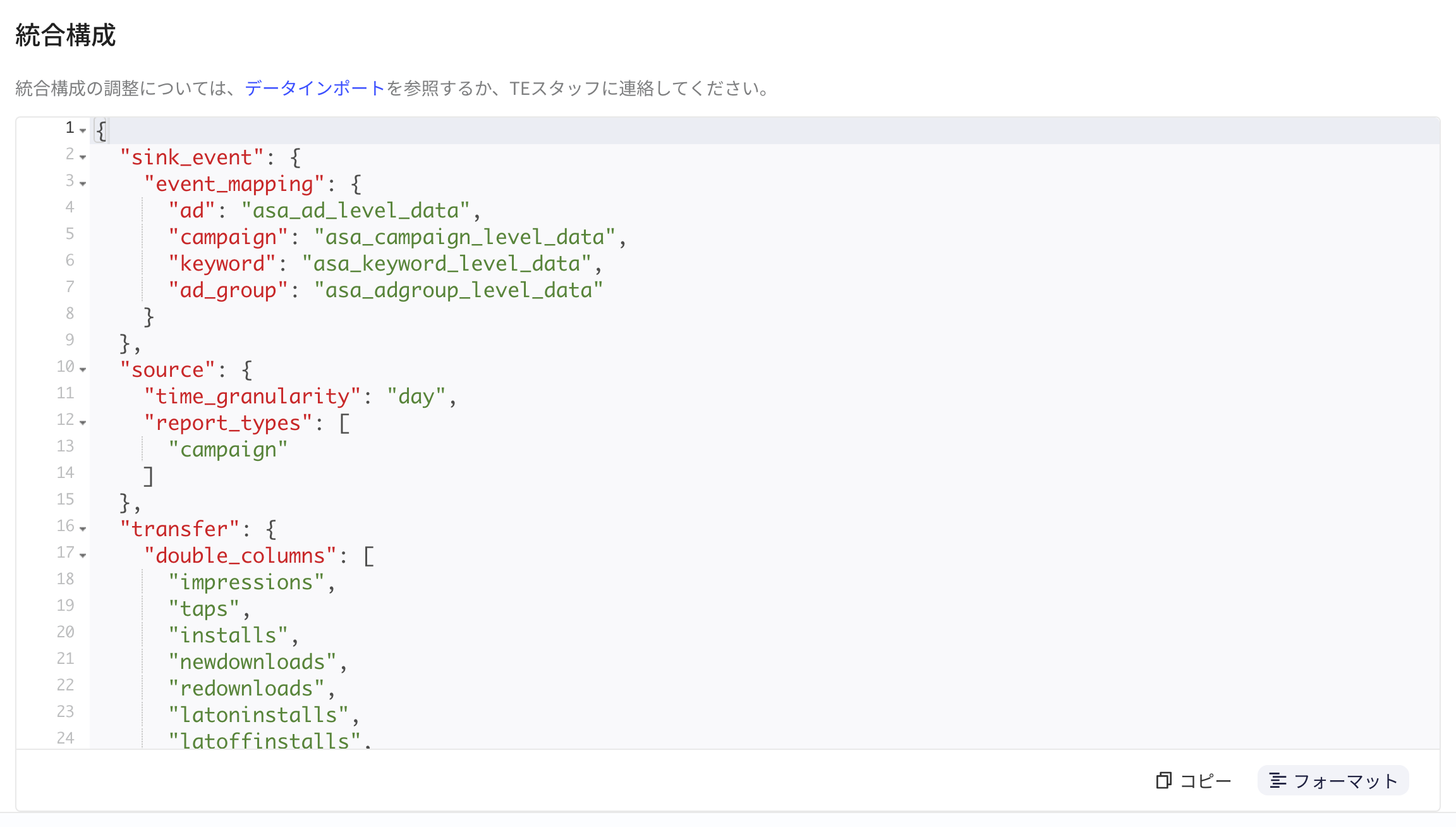Click the "redownloads" entry
Image resolution: width=1456 pixels, height=827 pixels.
[246, 689]
